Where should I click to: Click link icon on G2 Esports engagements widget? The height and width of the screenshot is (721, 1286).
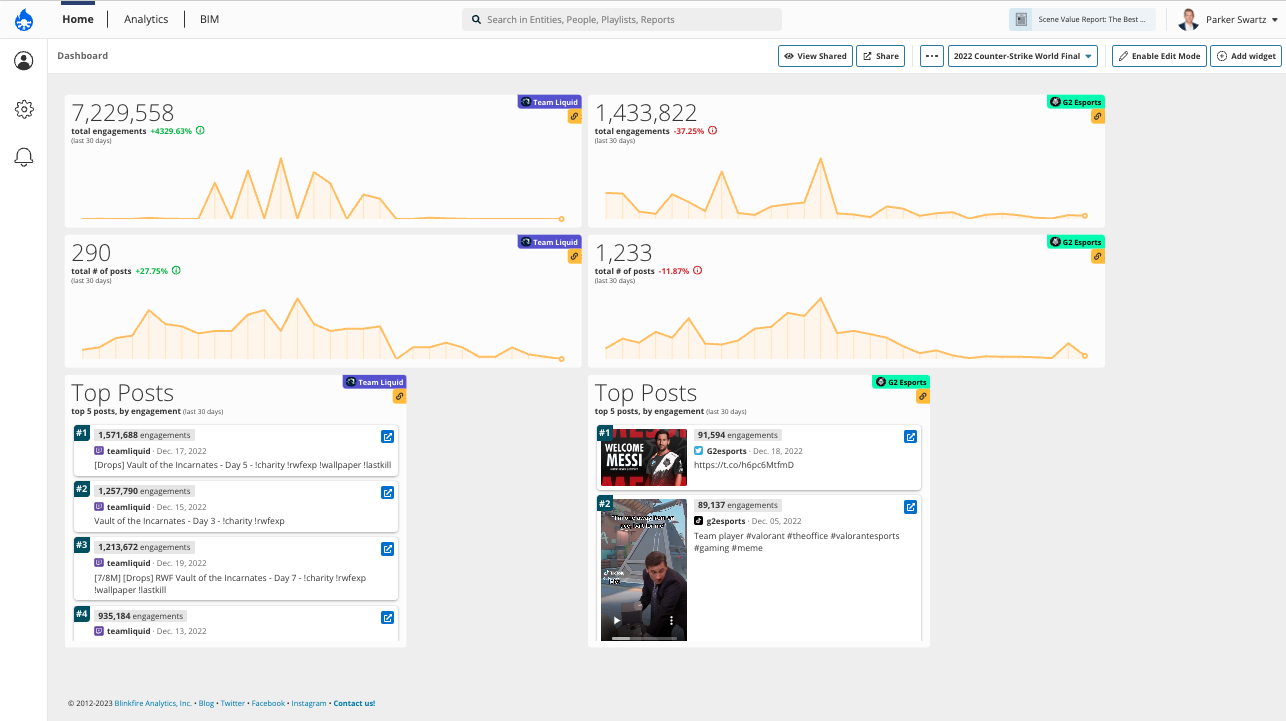coord(1098,116)
